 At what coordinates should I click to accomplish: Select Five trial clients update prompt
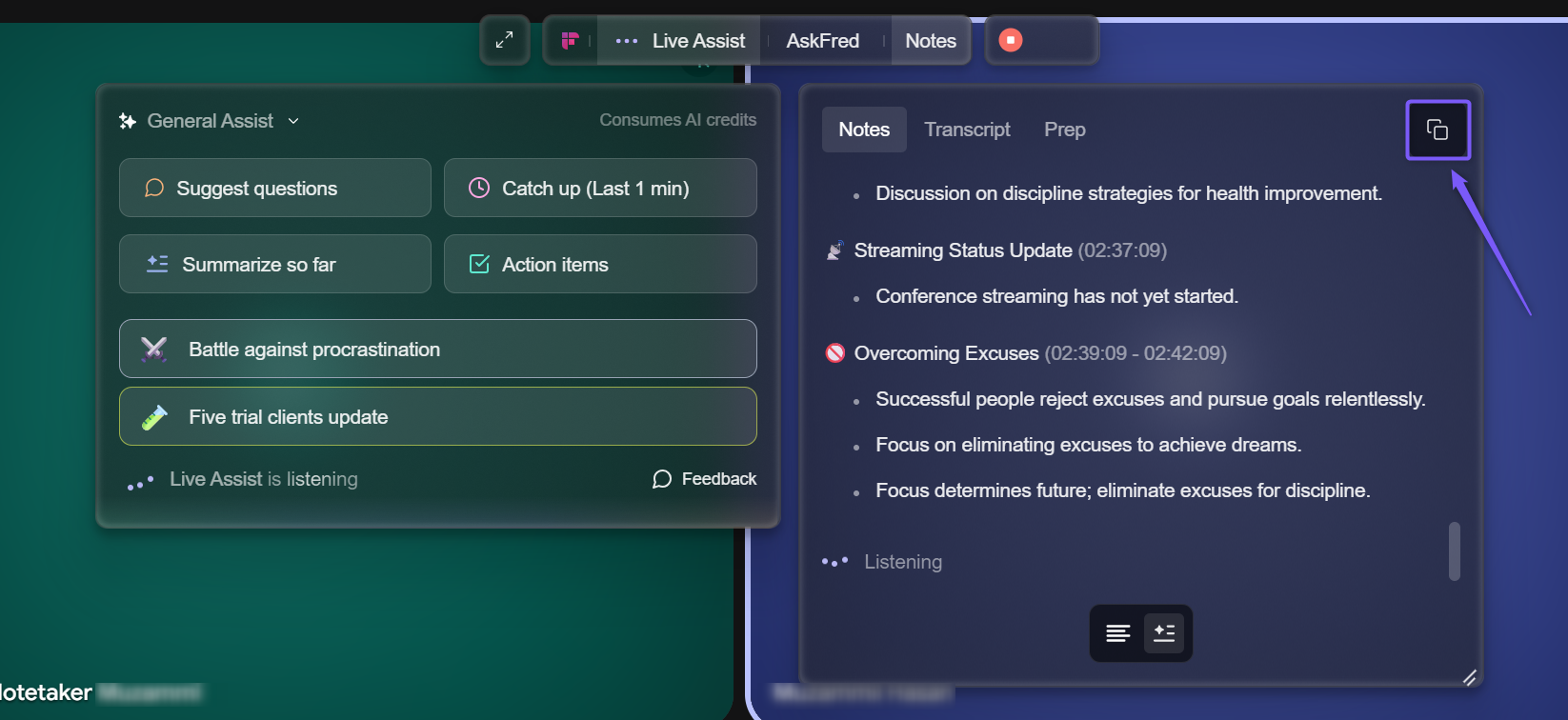tap(438, 416)
